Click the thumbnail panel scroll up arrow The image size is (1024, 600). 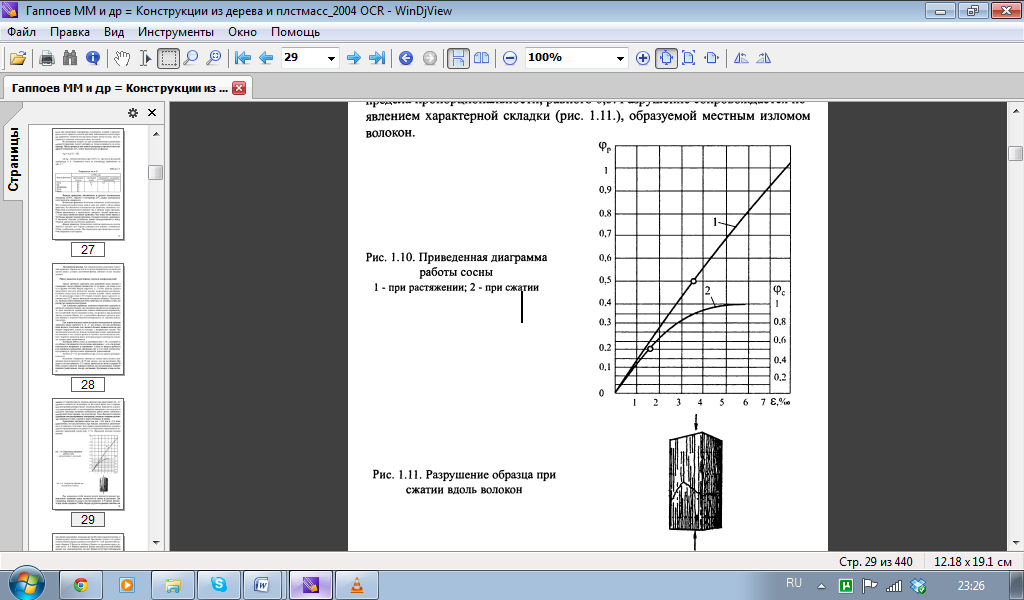pyautogui.click(x=155, y=134)
